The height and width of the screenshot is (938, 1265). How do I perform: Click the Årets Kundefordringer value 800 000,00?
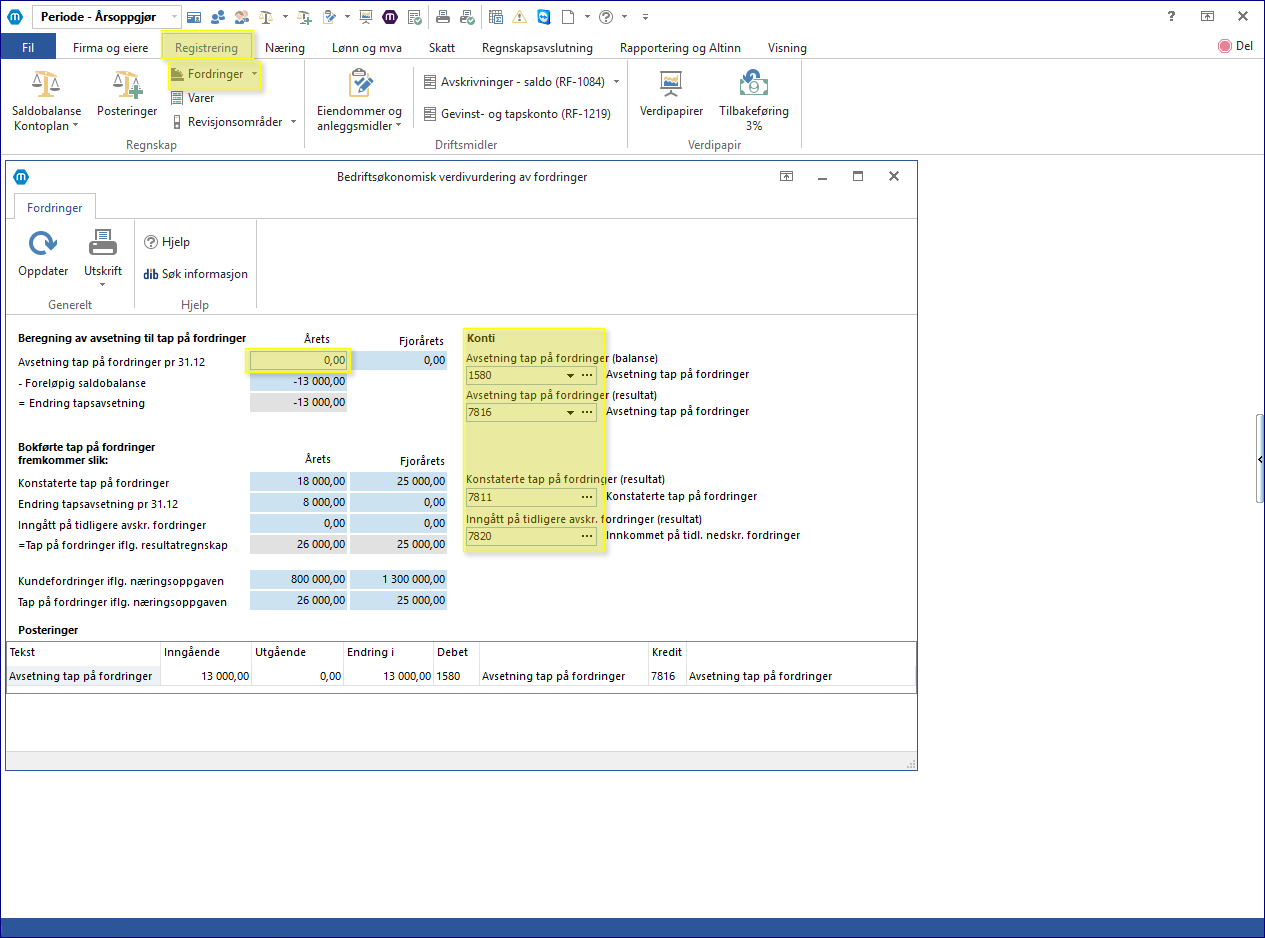[298, 580]
